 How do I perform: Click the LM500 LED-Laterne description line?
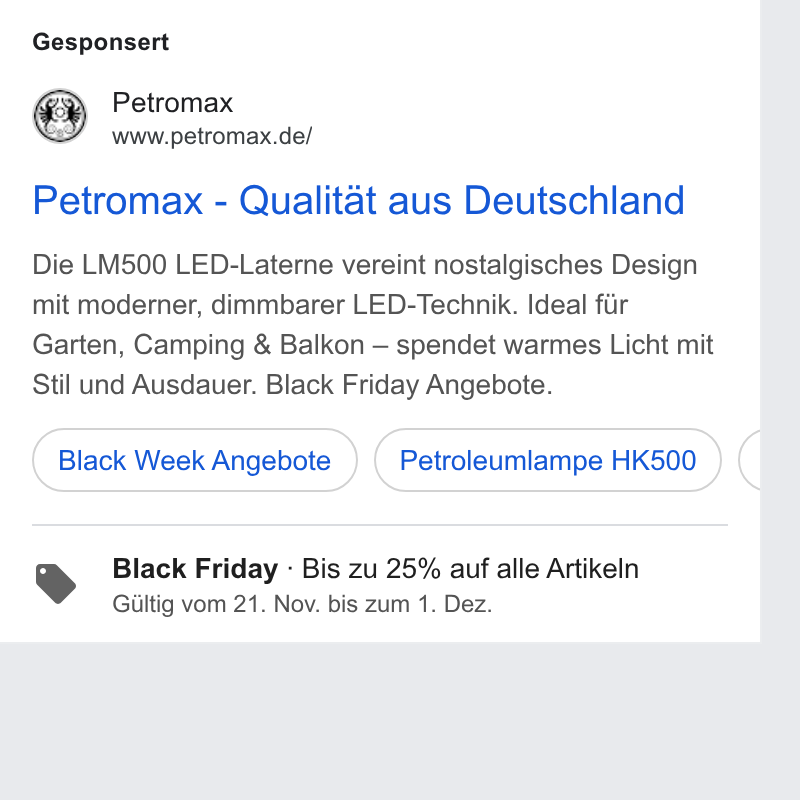[x=364, y=265]
